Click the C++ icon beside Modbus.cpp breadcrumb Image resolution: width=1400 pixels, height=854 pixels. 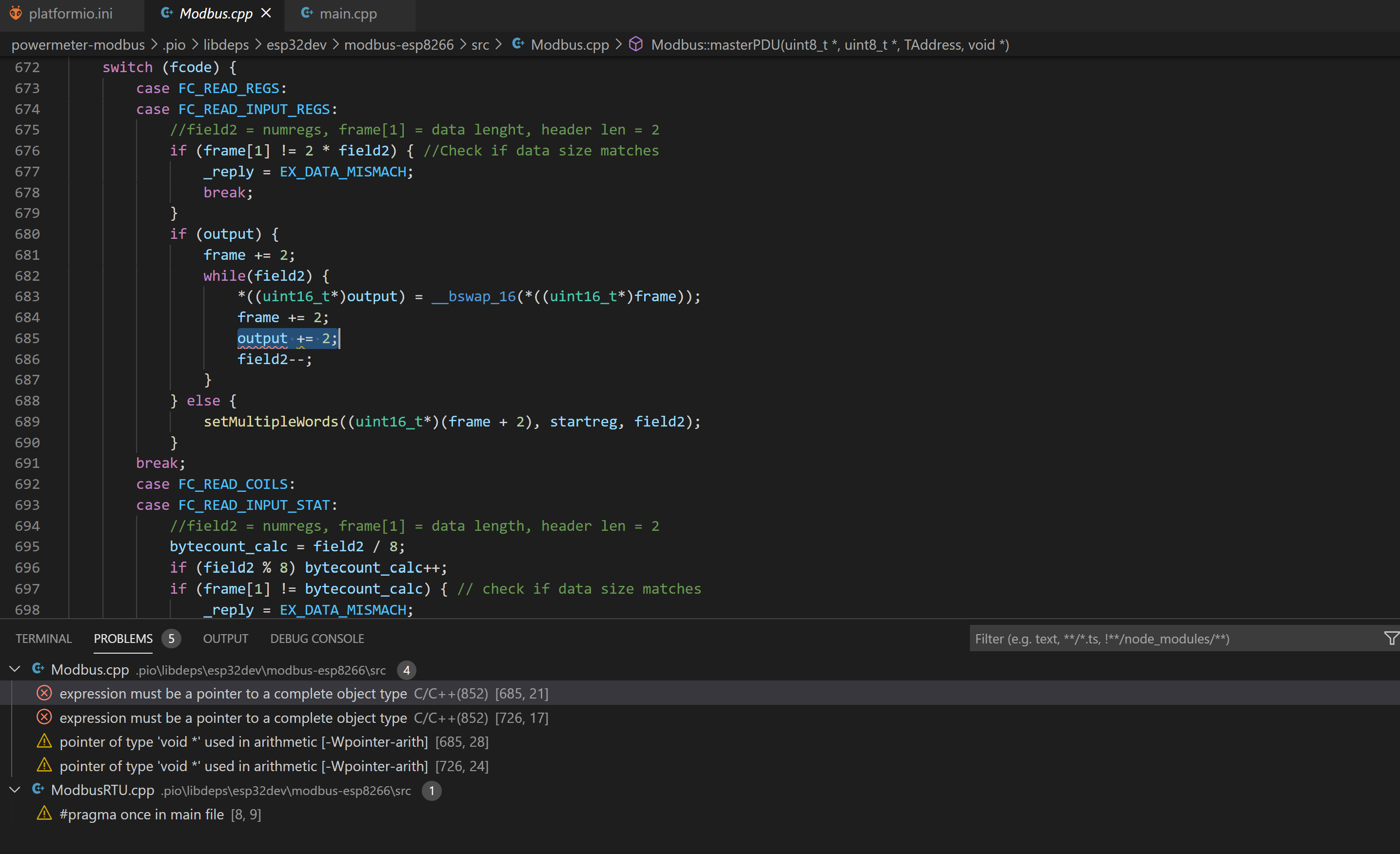coord(518,44)
